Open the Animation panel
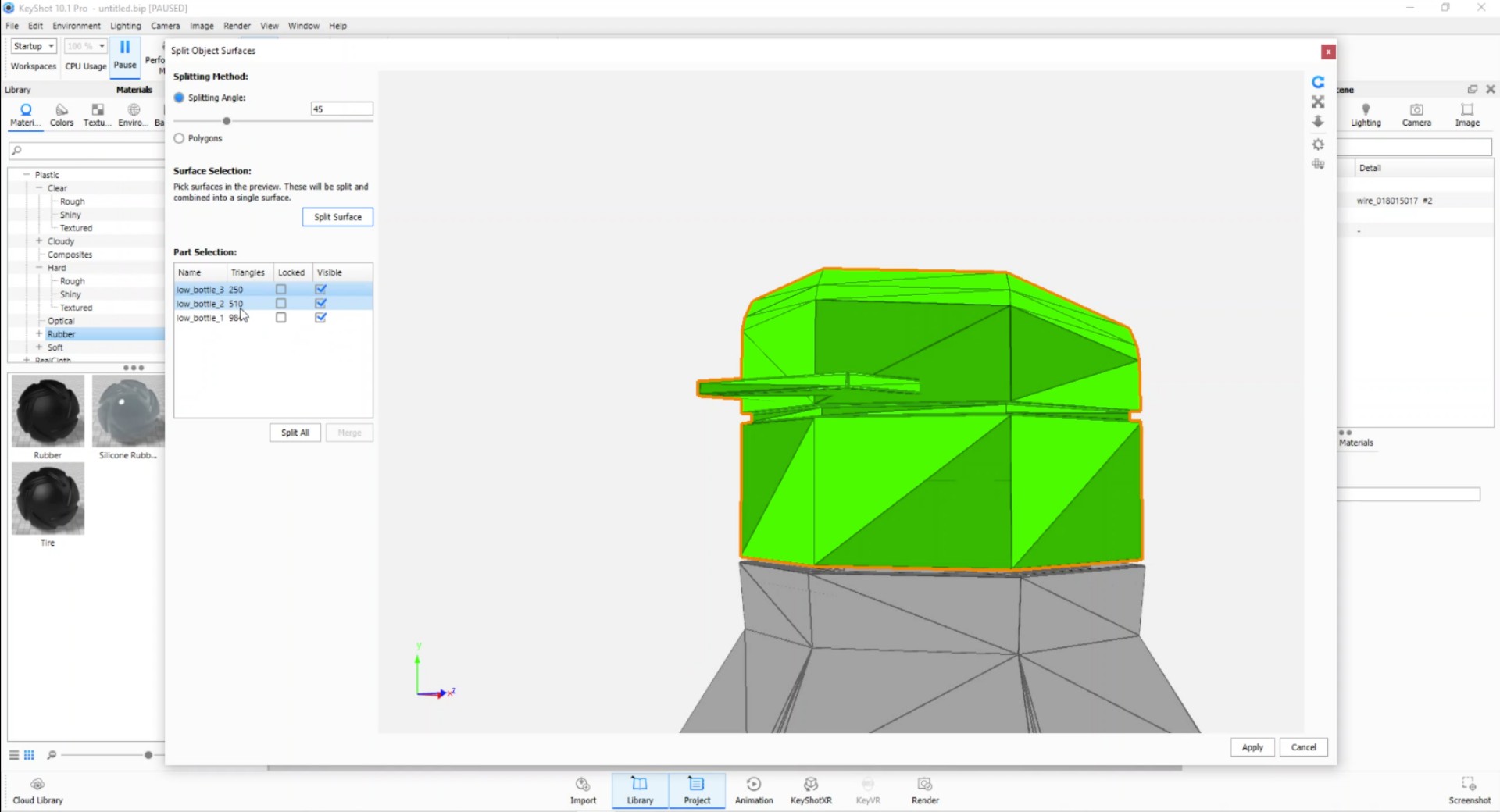1500x812 pixels. pyautogui.click(x=753, y=790)
